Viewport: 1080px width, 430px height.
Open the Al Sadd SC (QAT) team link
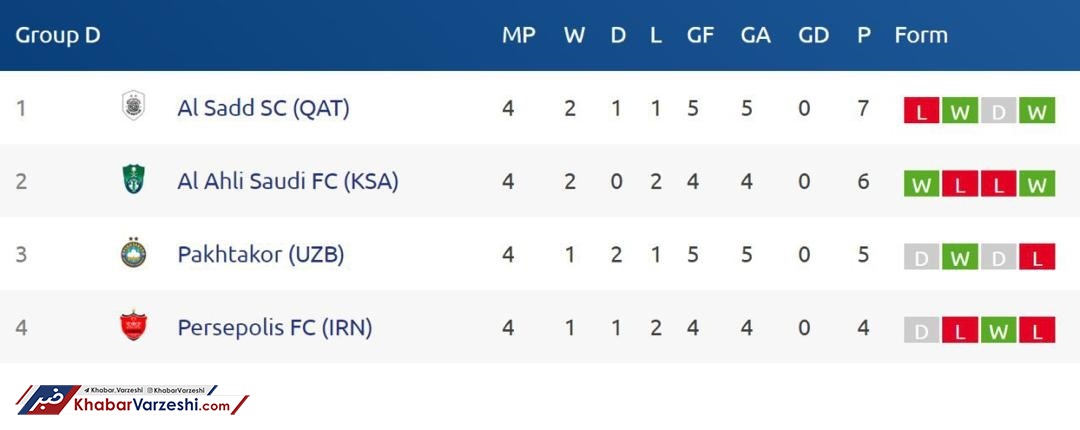[x=263, y=108]
